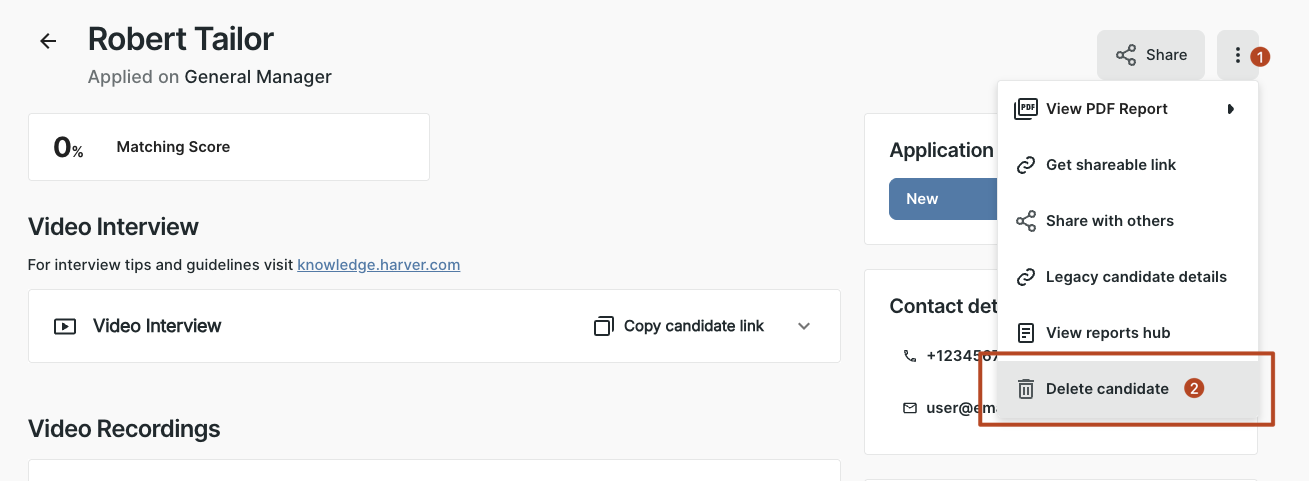The height and width of the screenshot is (481, 1309).
Task: Click the trash icon for Delete candidate
Action: pos(1026,389)
